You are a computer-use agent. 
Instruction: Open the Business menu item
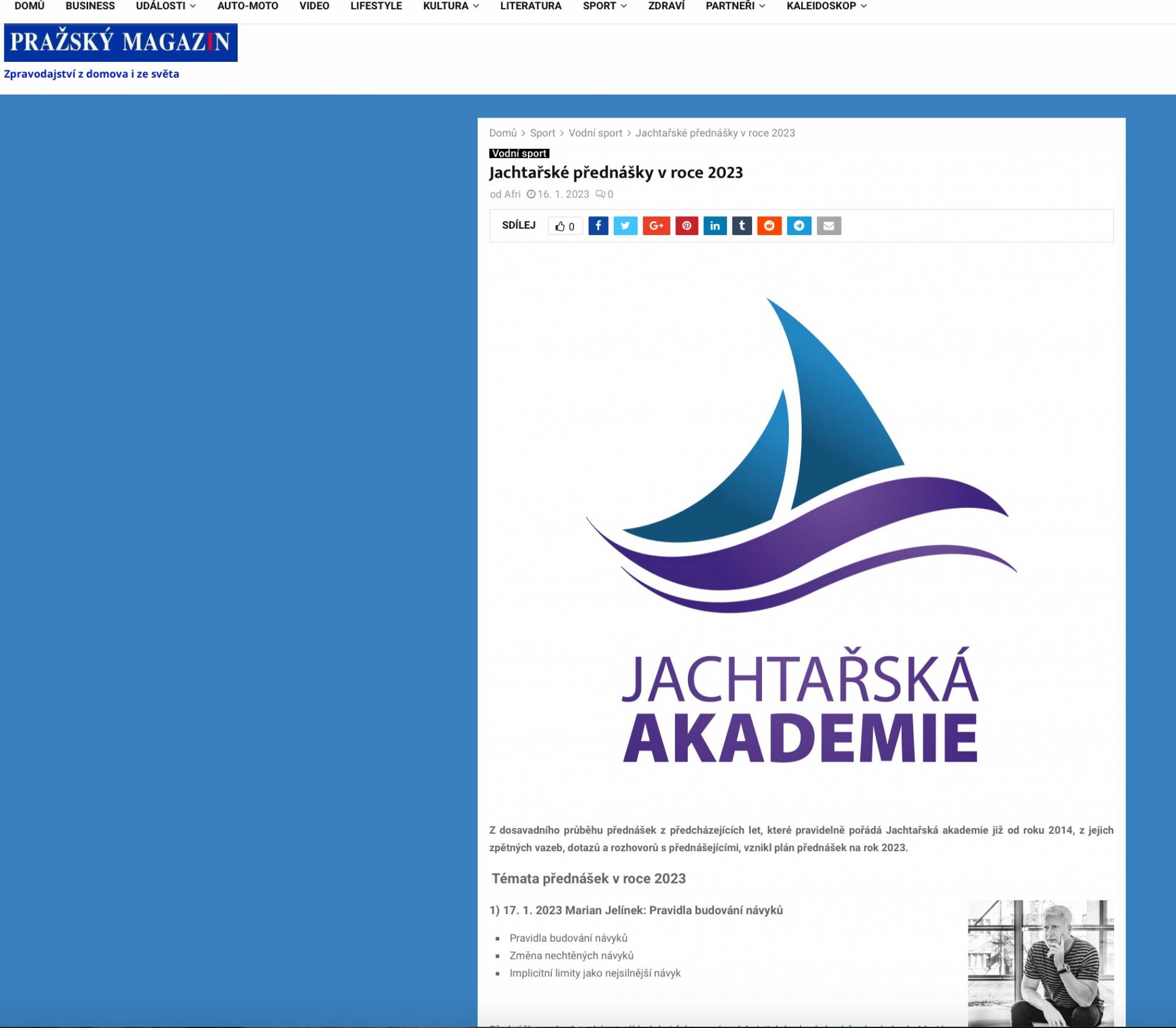[x=90, y=6]
